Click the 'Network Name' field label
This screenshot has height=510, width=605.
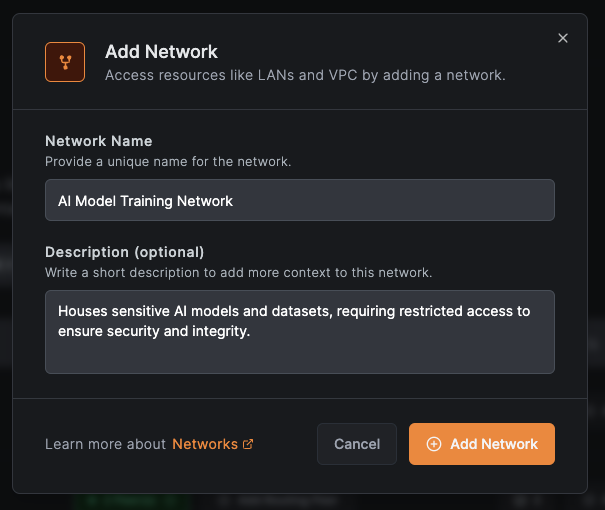coord(99,141)
